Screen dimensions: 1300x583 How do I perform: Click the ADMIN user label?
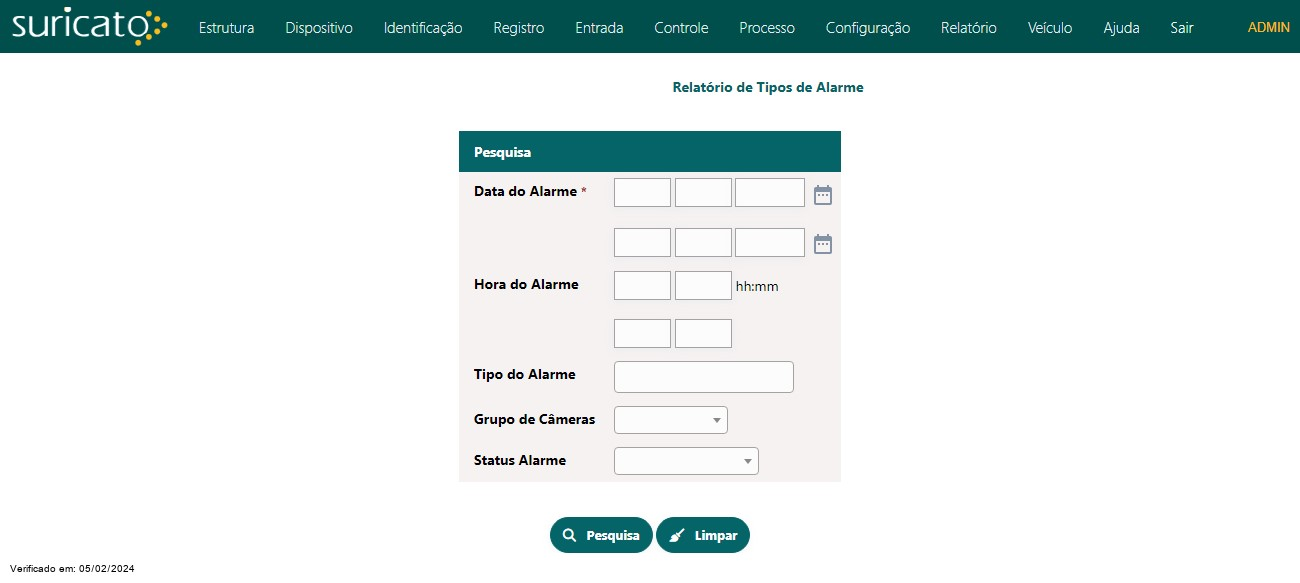coord(1269,28)
